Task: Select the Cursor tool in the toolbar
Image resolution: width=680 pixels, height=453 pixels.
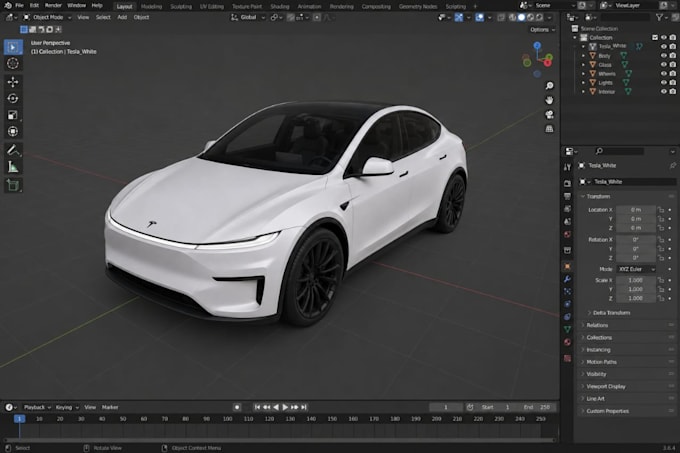Action: [13, 63]
